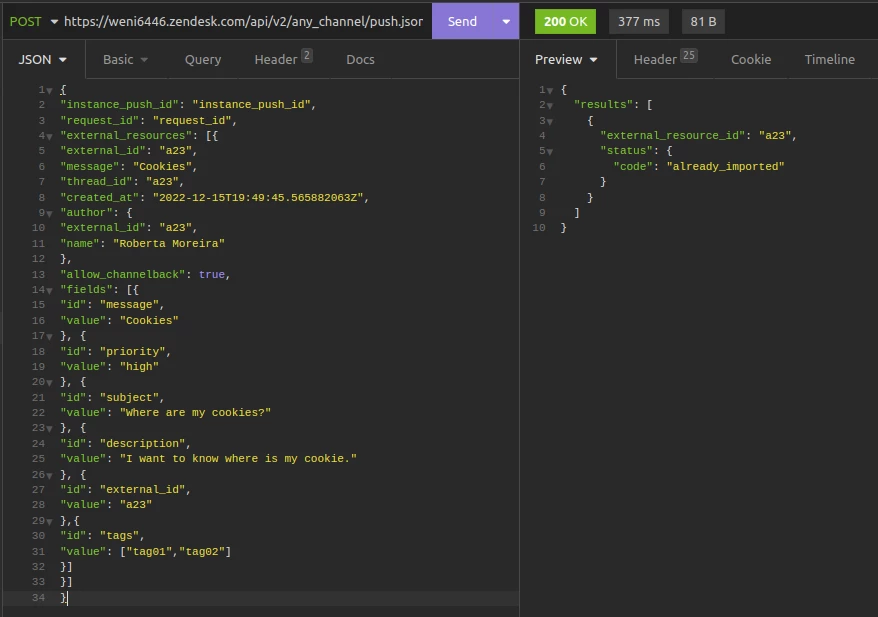The height and width of the screenshot is (617, 878).
Task: Open the POST method dropdown
Action: [x=34, y=21]
